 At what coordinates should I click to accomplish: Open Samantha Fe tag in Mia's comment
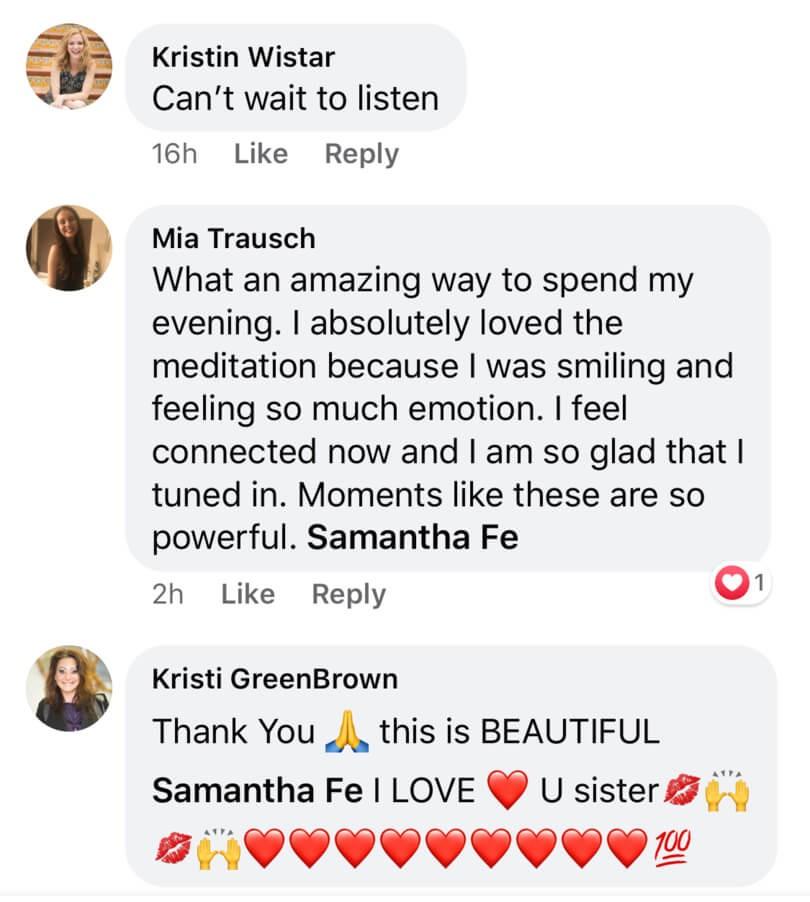[x=412, y=537]
